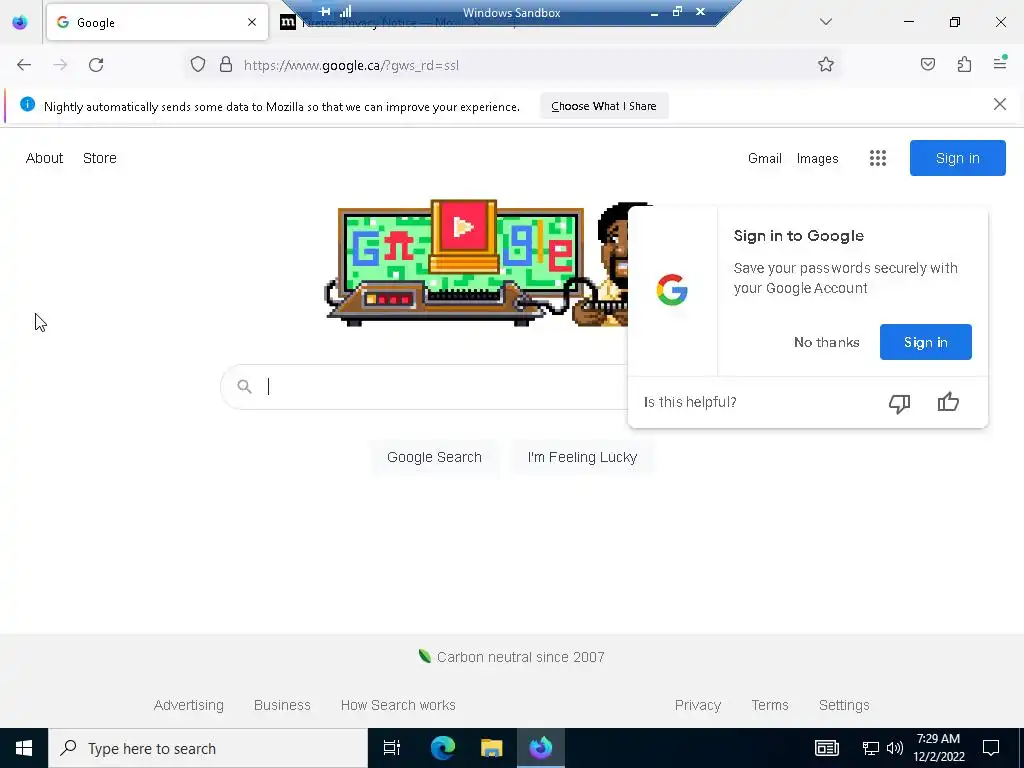Expand the list all tabs chevron
The height and width of the screenshot is (768, 1024).
(825, 22)
